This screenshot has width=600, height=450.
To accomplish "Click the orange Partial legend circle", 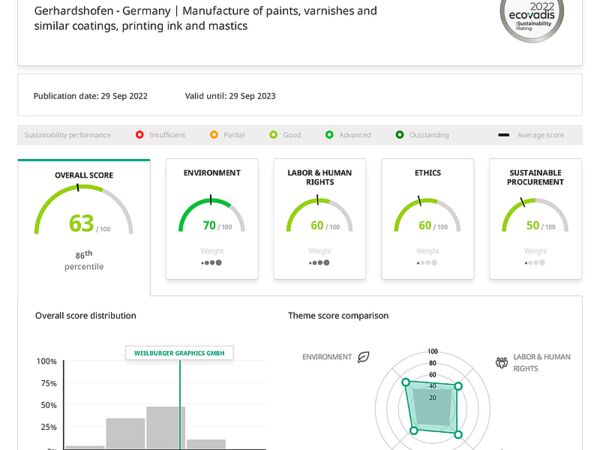I will [x=214, y=135].
